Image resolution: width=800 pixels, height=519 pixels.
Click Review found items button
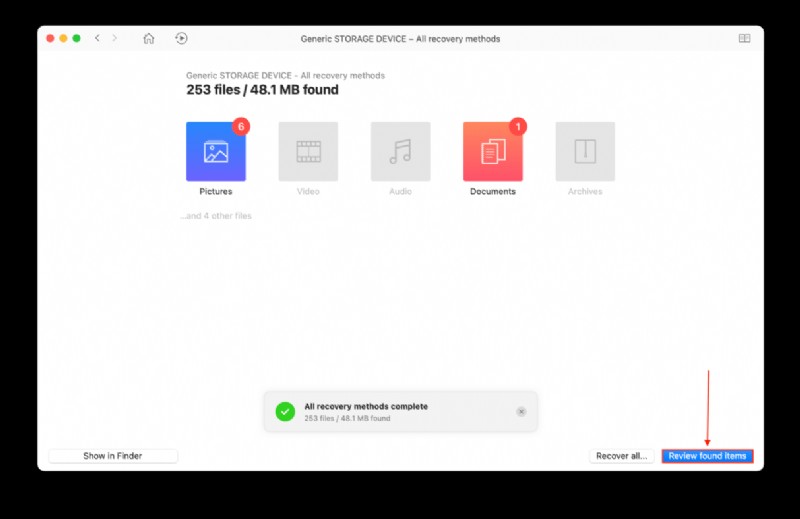707,456
